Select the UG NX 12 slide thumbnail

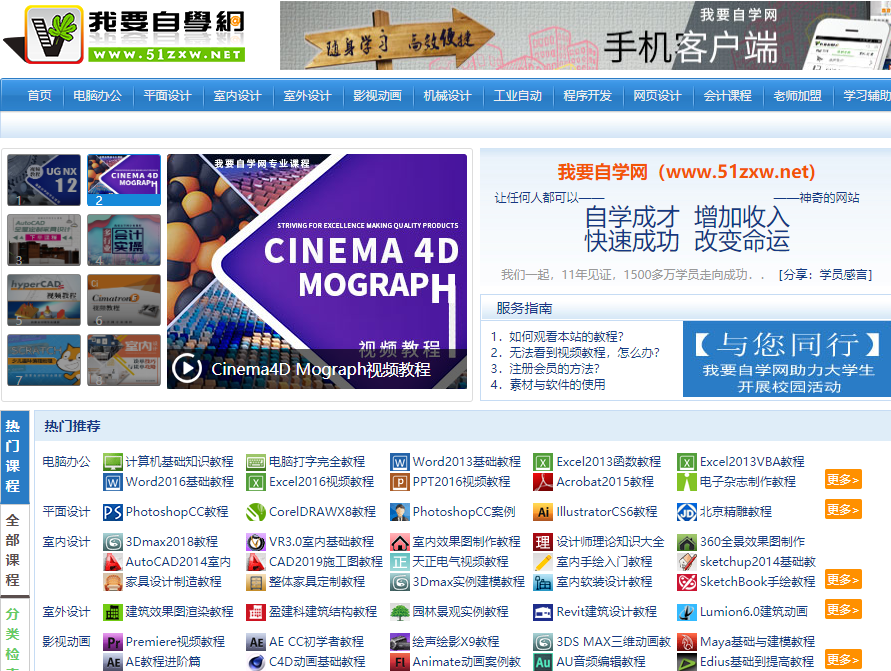click(x=44, y=180)
